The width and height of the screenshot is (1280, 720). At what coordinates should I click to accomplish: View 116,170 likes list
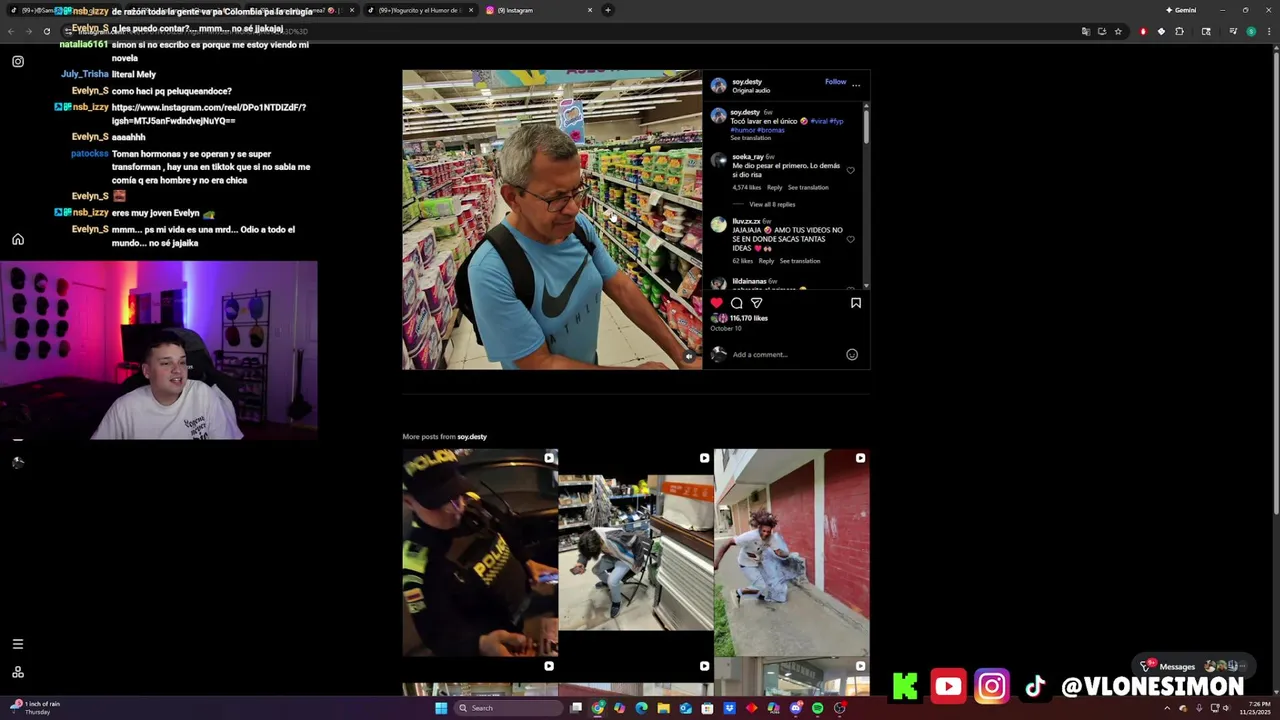click(748, 318)
